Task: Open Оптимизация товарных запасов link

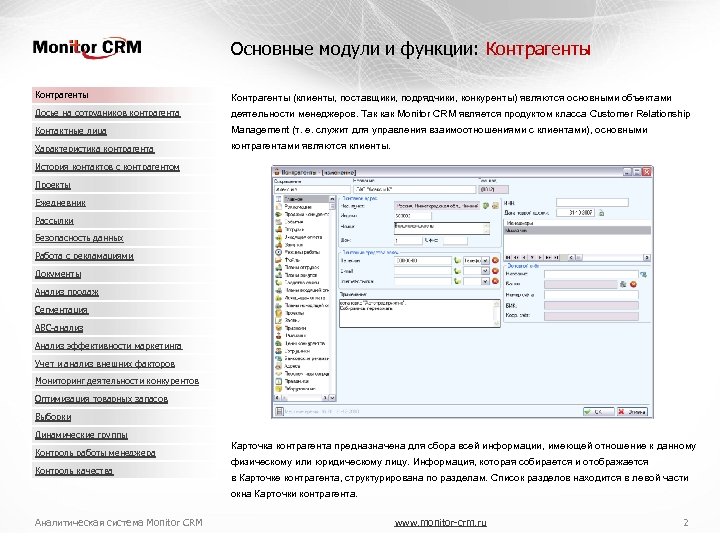Action: click(101, 399)
